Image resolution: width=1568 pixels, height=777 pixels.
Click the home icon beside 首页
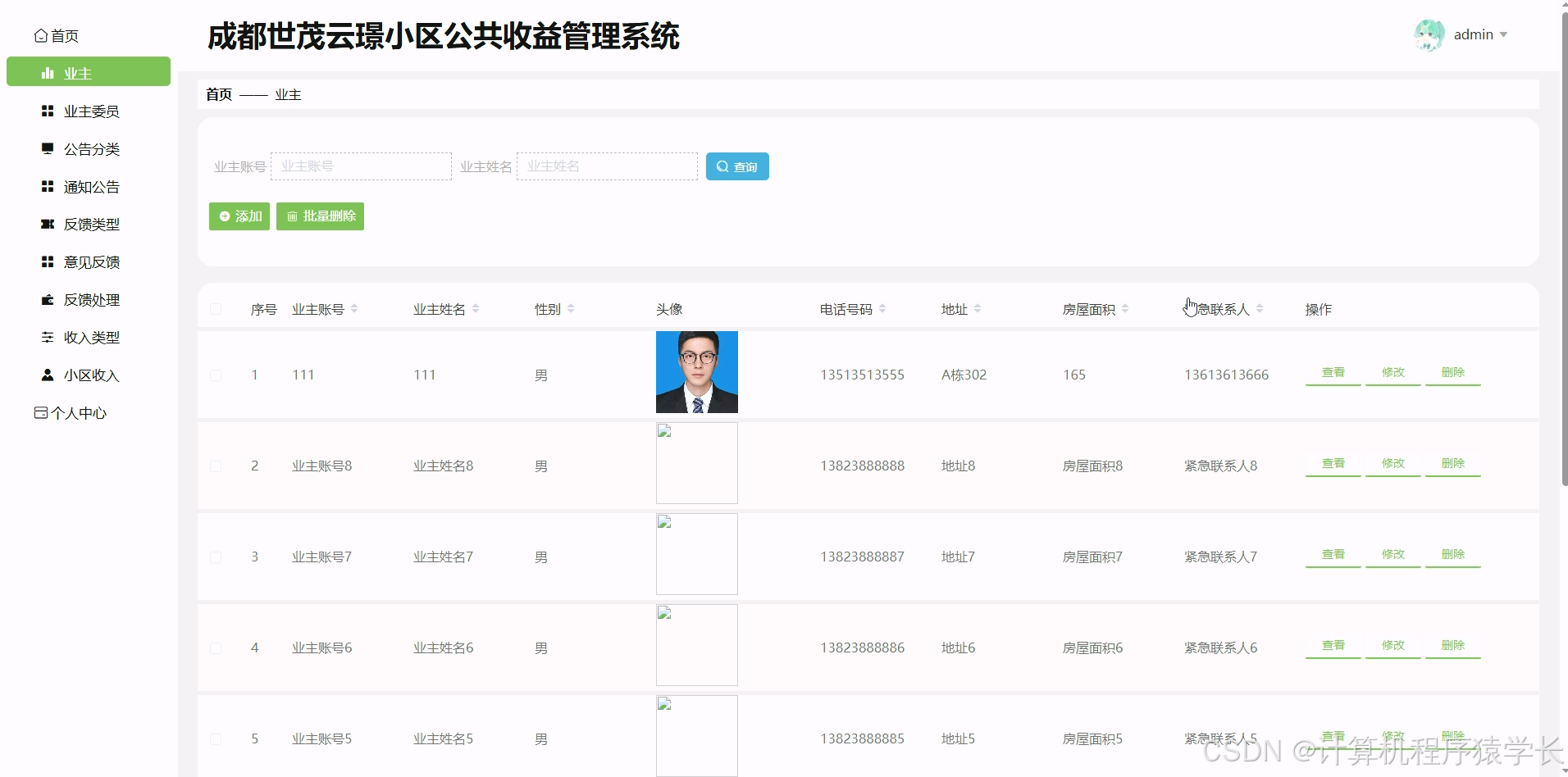point(41,34)
